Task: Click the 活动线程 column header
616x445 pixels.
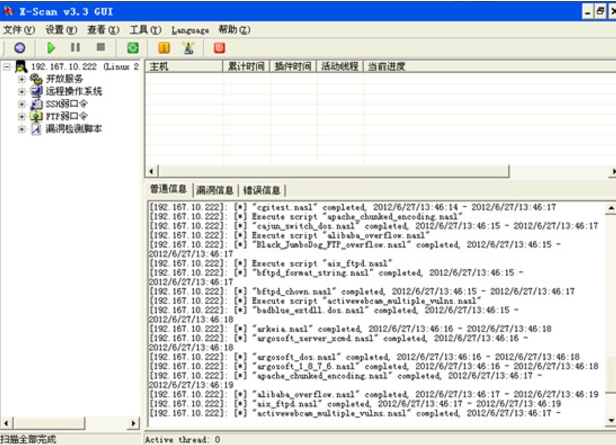Action: [x=340, y=66]
